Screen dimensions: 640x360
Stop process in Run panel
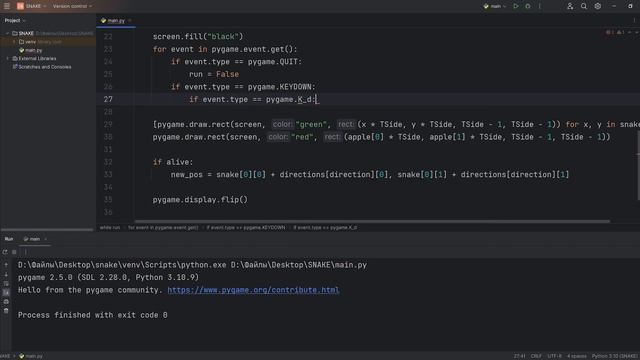click(x=14, y=252)
